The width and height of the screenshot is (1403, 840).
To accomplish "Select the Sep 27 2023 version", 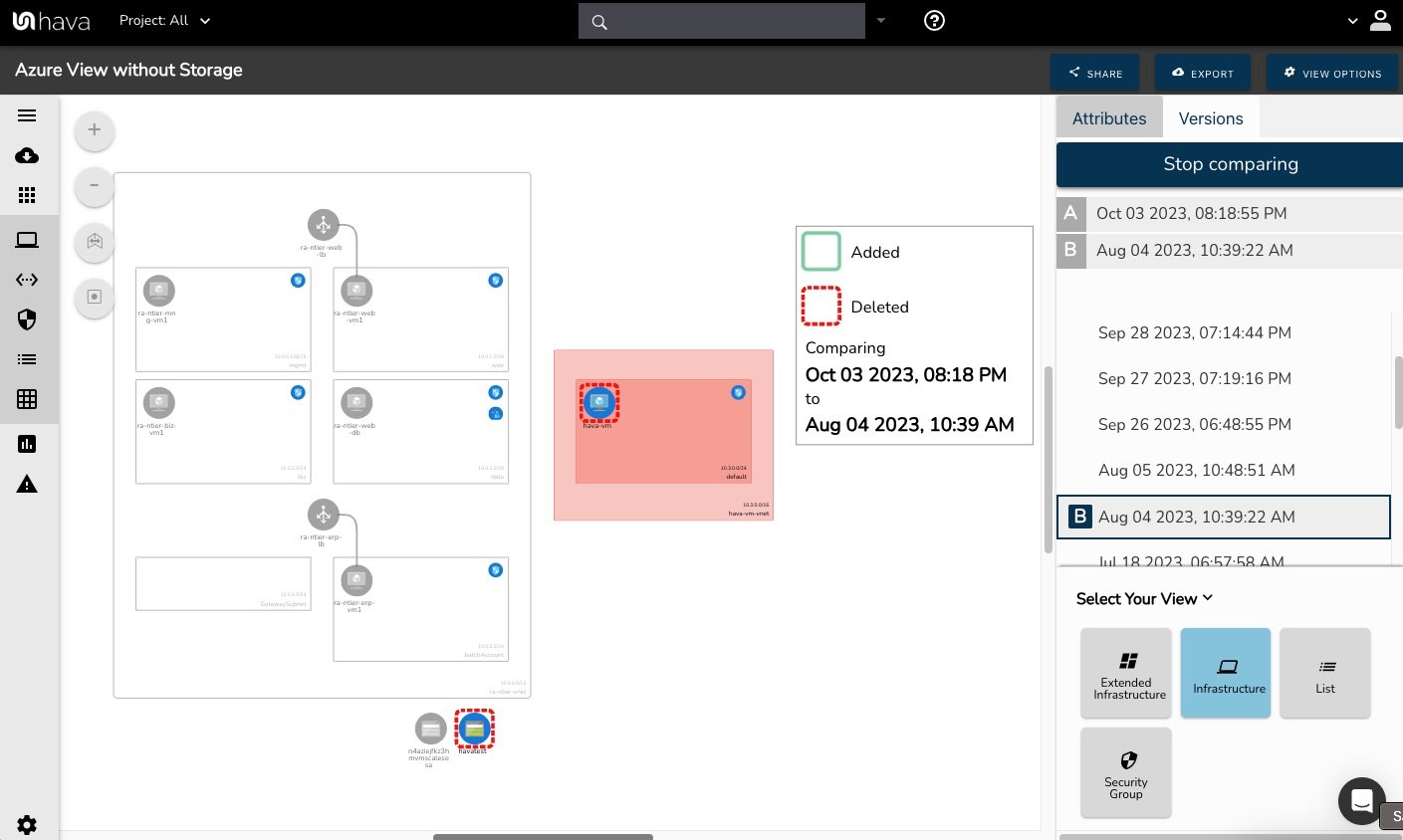I will [x=1194, y=378].
